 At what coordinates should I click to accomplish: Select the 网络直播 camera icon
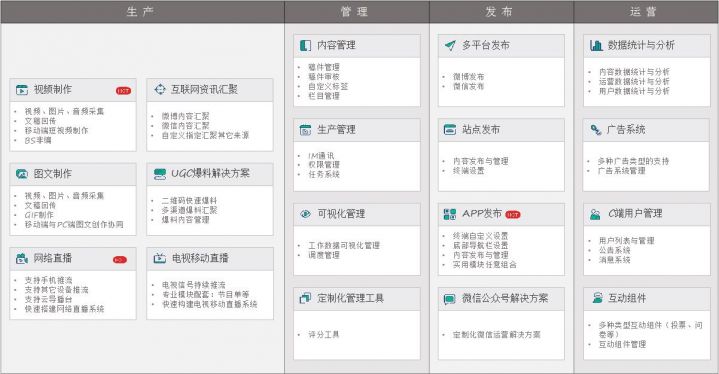click(22, 258)
